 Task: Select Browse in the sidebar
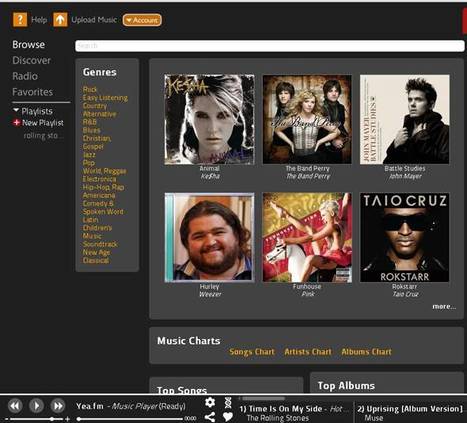(28, 44)
